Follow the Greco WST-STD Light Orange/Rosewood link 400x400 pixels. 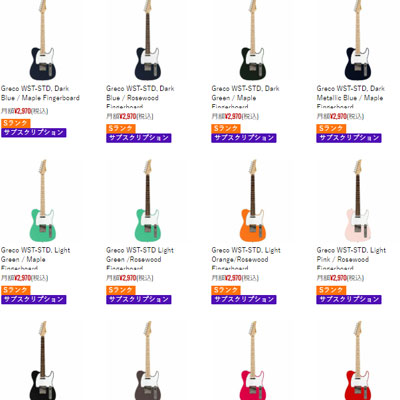point(246,258)
